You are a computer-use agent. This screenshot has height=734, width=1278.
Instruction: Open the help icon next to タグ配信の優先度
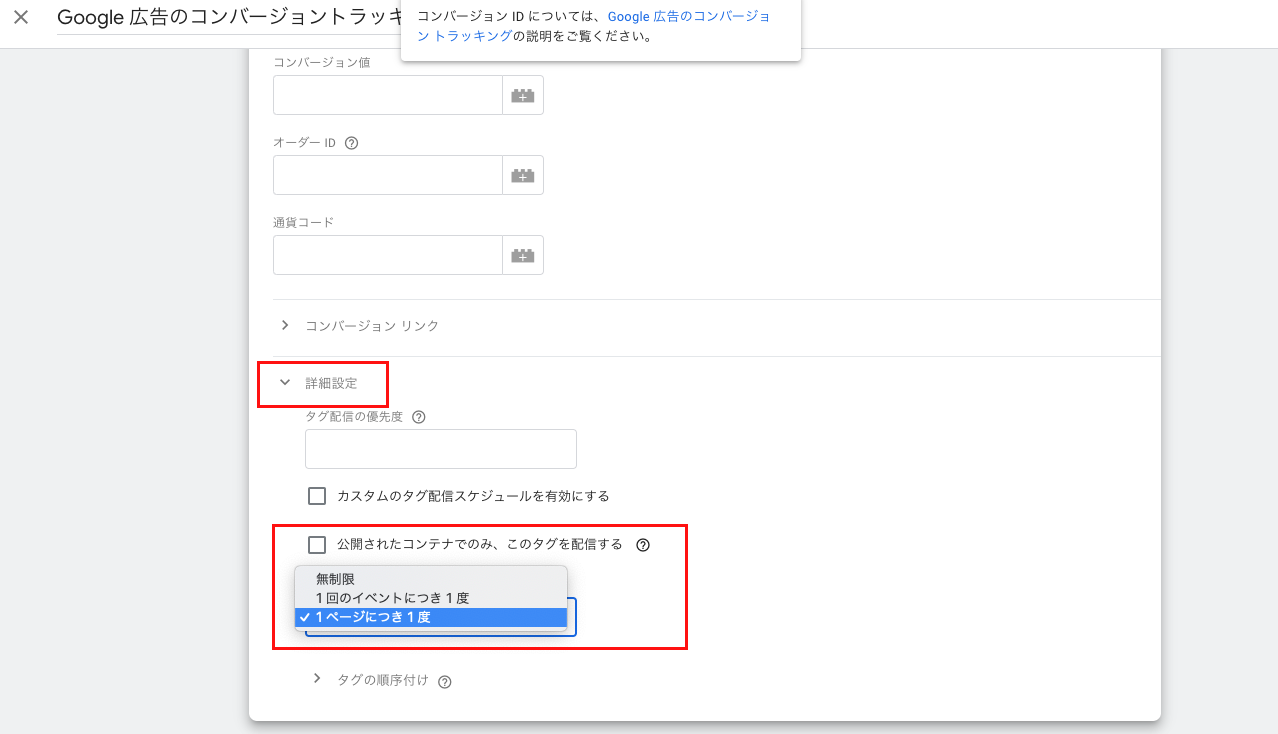point(419,417)
